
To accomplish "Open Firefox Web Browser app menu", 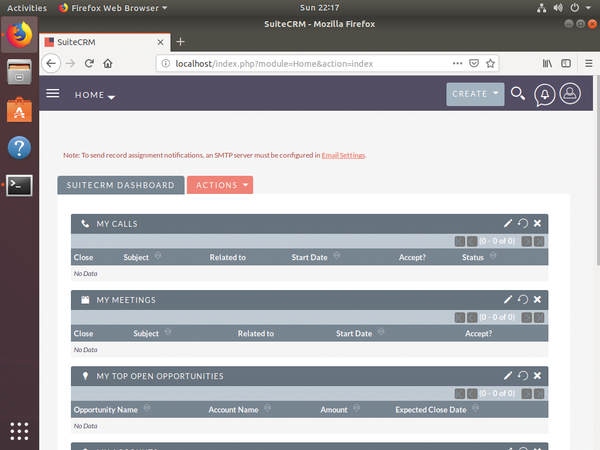I will (113, 8).
